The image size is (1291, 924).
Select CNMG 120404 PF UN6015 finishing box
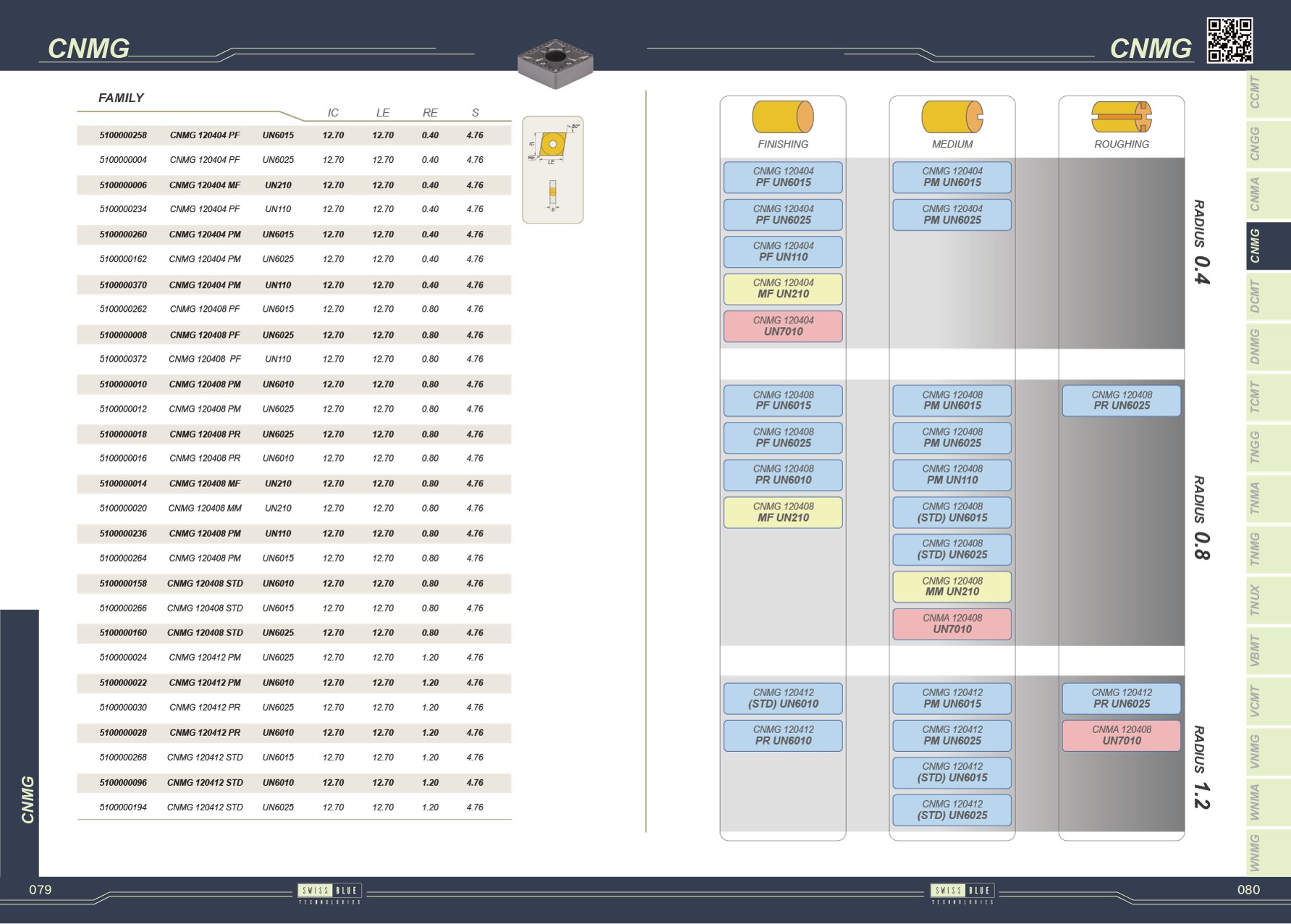tap(783, 177)
